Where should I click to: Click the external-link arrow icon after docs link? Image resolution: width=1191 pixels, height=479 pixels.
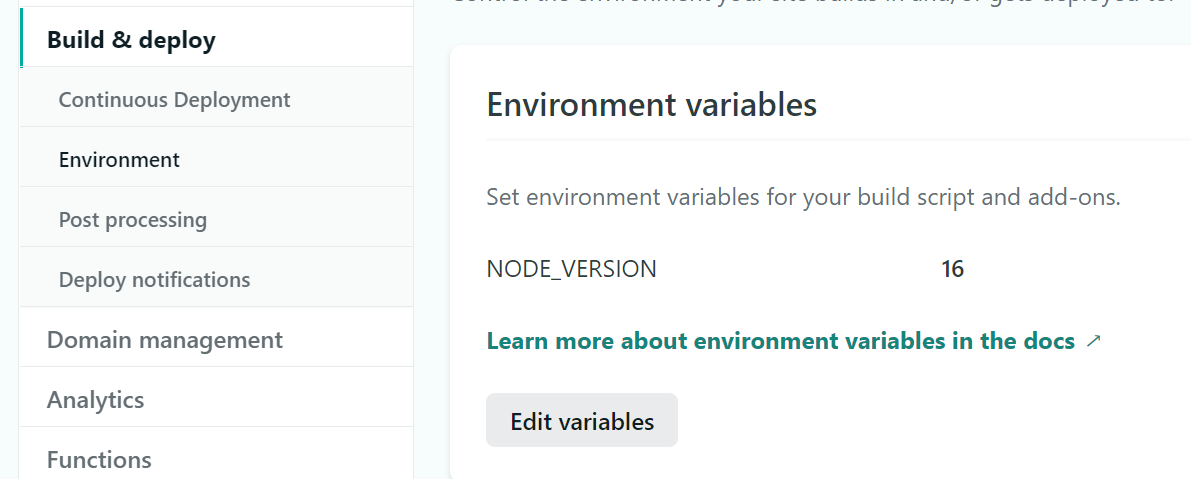coord(1093,341)
